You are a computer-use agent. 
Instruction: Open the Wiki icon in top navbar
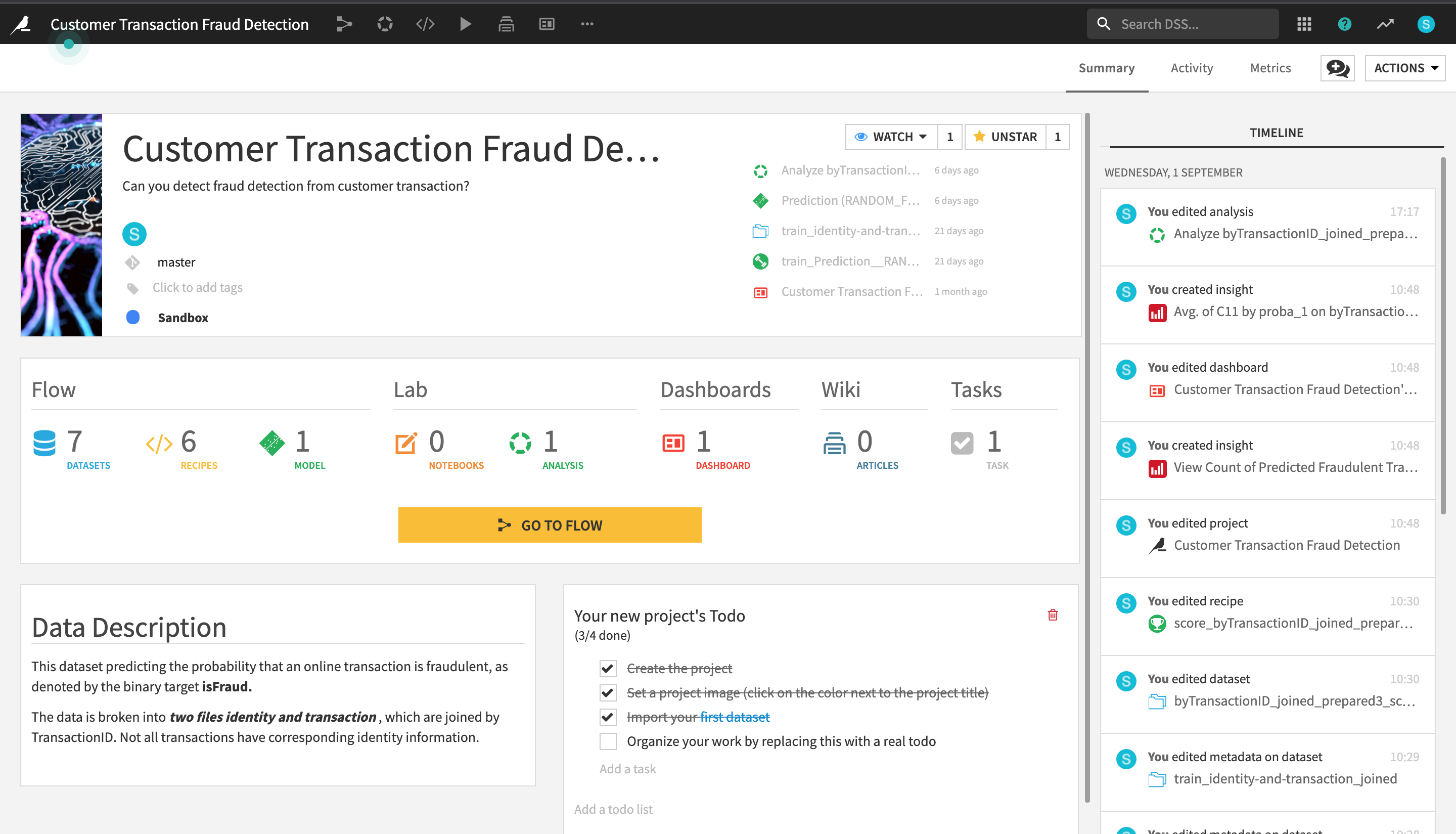(x=506, y=24)
